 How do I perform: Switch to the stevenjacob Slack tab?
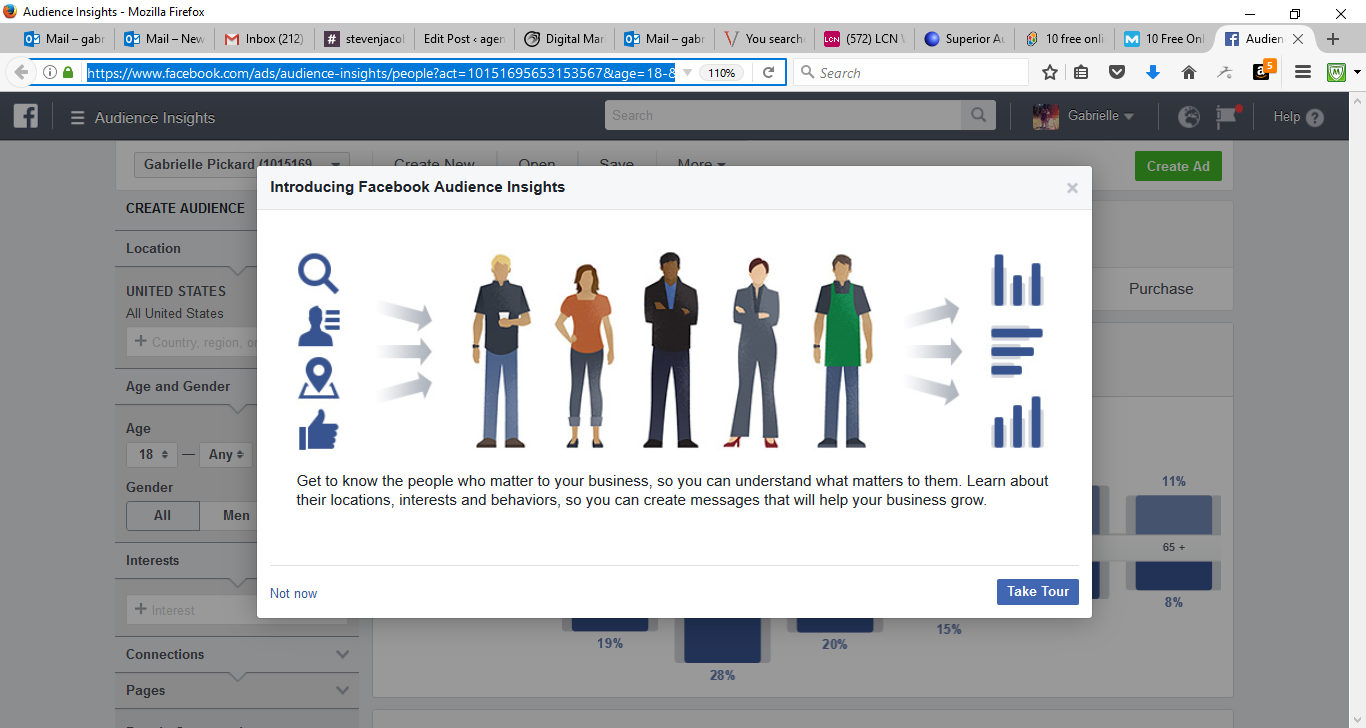pos(365,39)
